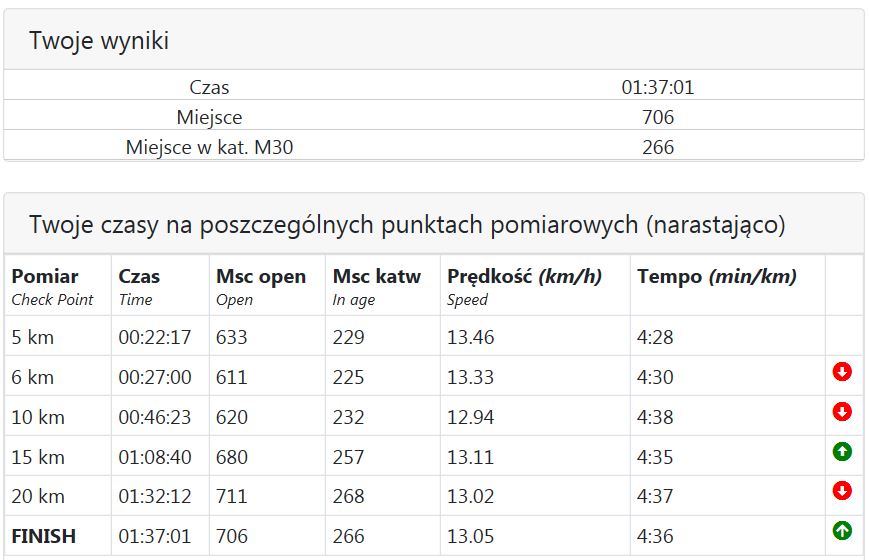This screenshot has width=869, height=560.
Task: Click the Tempo (min/km) column header
Action: [716, 277]
